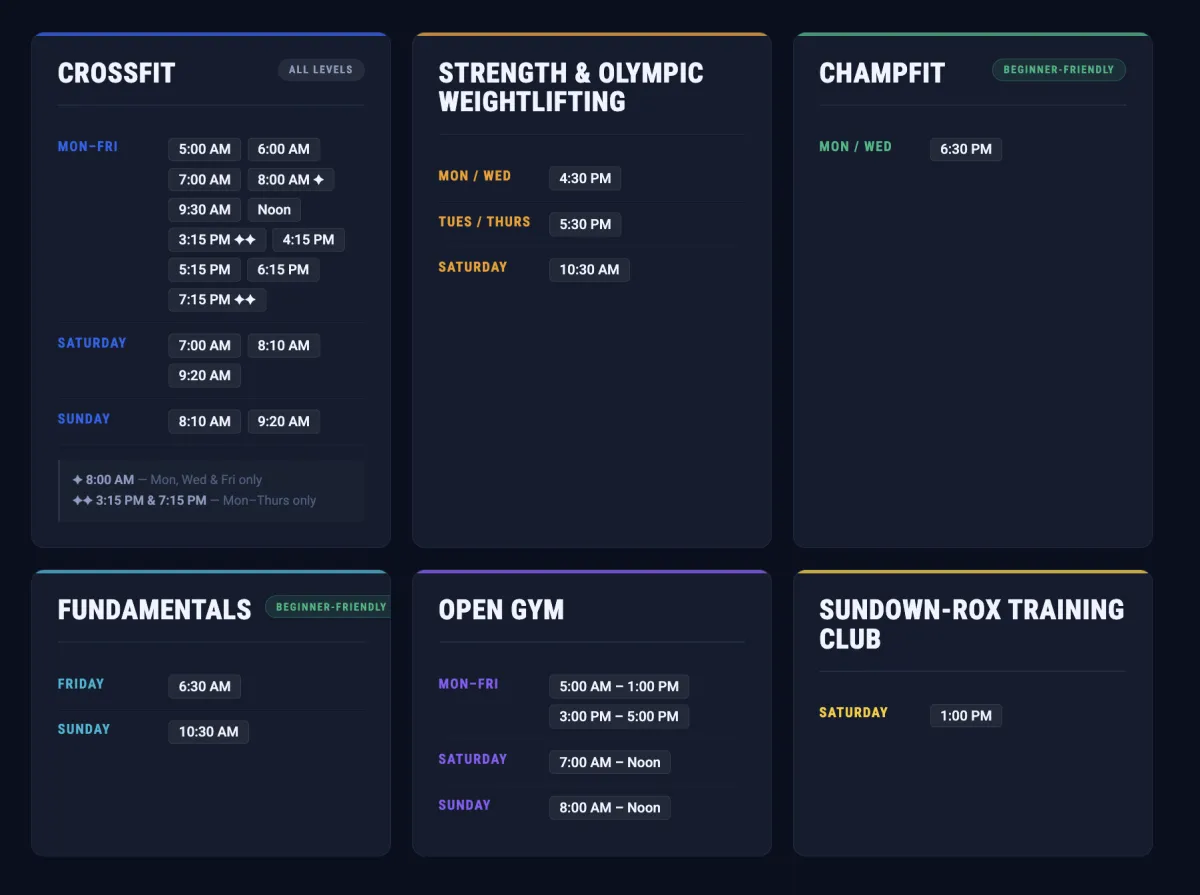This screenshot has width=1200, height=895.
Task: Select the CrossFit 5:00 AM weekday slot
Action: pos(205,149)
